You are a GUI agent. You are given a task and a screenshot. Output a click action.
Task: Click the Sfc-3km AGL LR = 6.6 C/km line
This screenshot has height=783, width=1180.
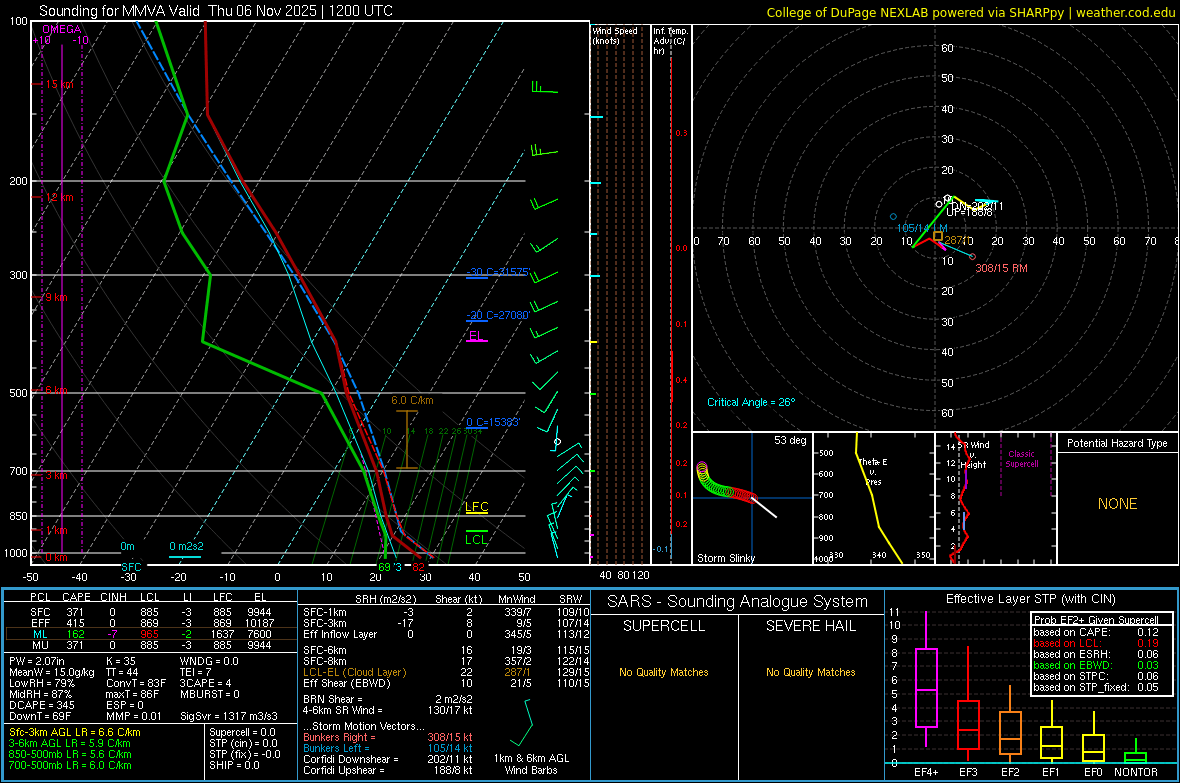pos(75,732)
